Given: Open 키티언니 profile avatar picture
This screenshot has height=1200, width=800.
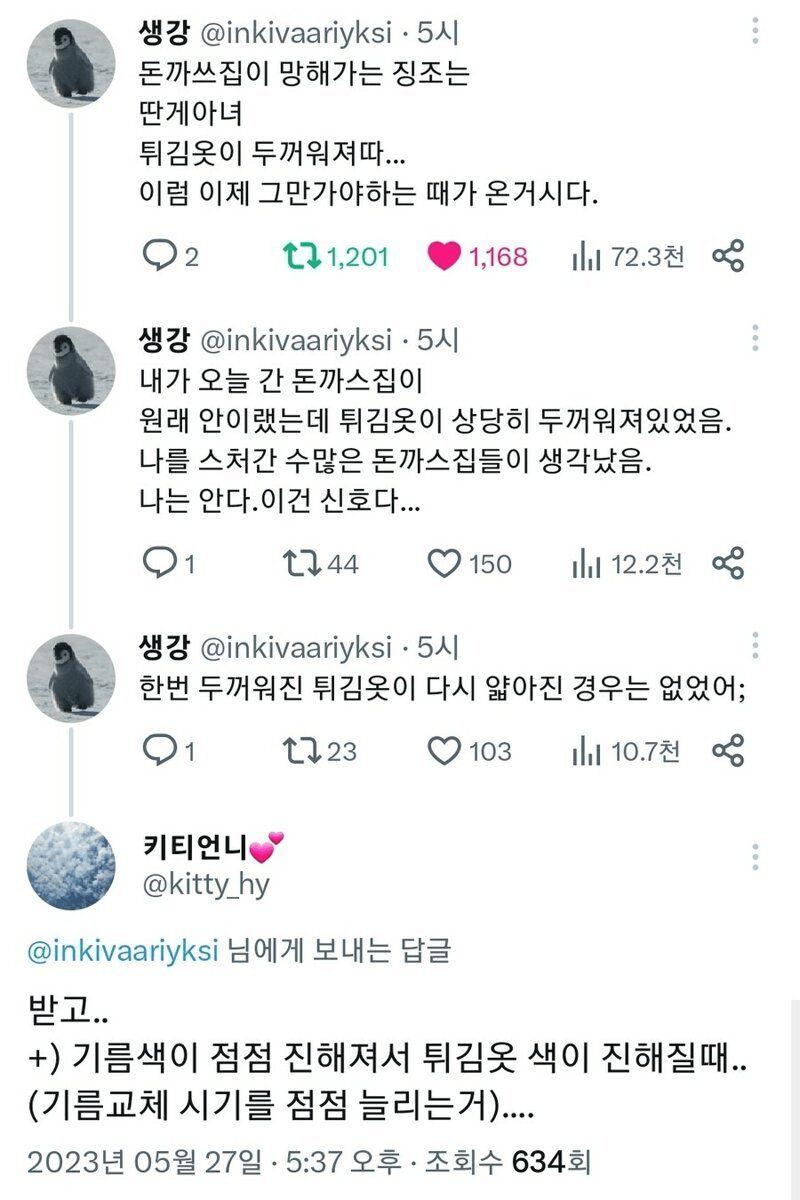Looking at the screenshot, I should tap(70, 866).
